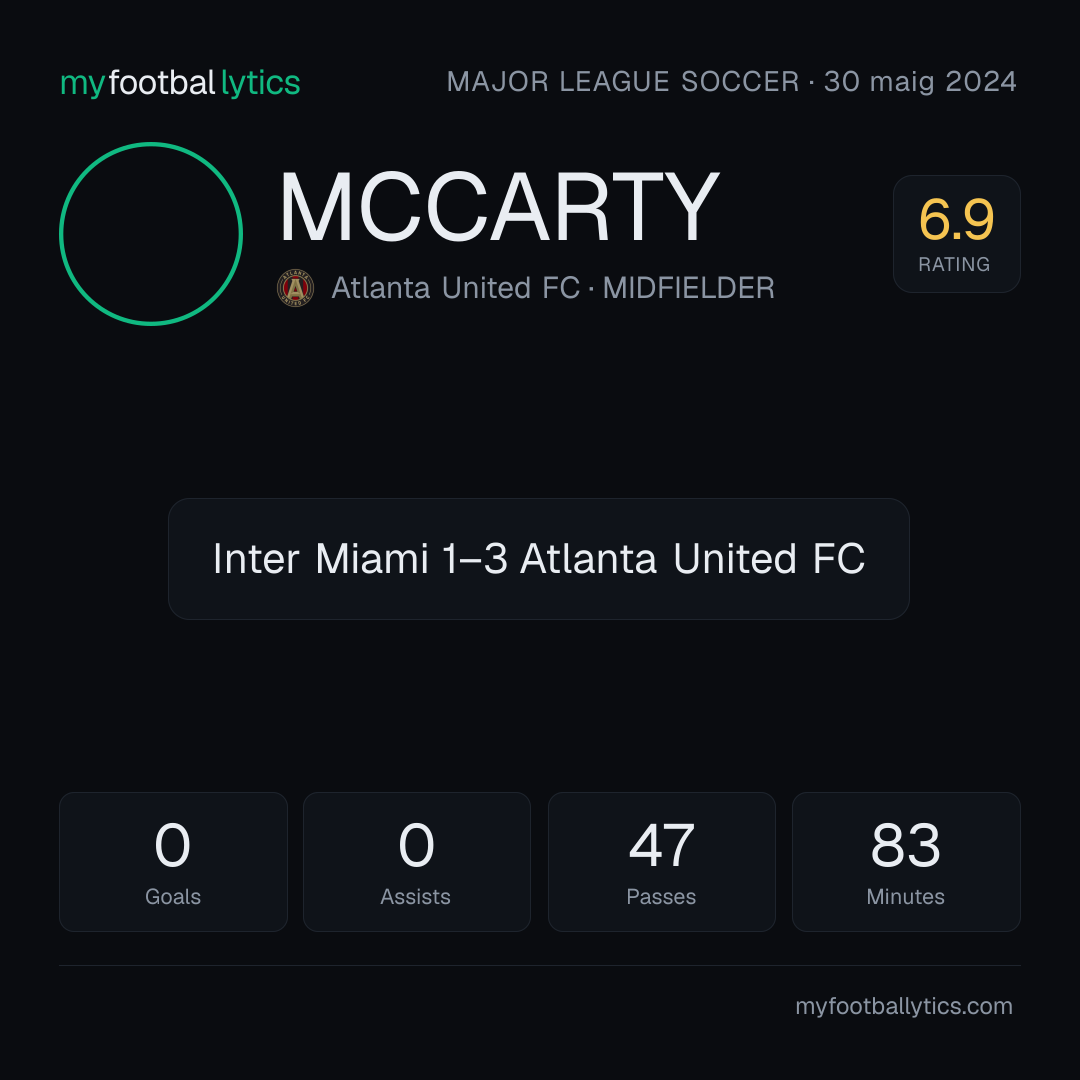The width and height of the screenshot is (1080, 1080).
Task: Open the Minutes stat card showing 83
Action: coord(906,862)
